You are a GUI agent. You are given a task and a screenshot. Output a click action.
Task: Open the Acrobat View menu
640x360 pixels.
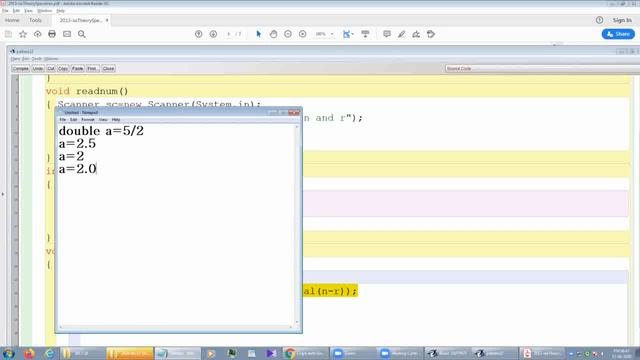pos(28,11)
